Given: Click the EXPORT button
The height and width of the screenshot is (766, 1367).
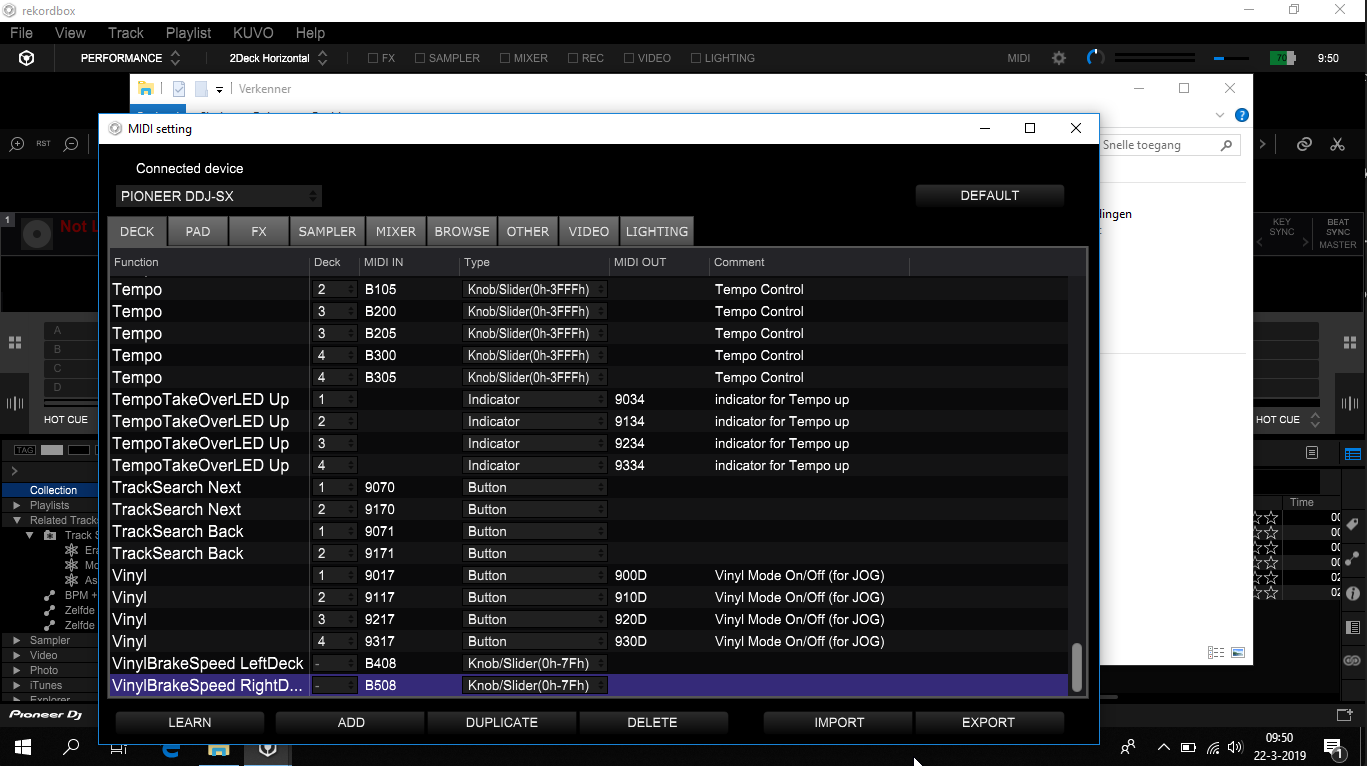Looking at the screenshot, I should (988, 722).
